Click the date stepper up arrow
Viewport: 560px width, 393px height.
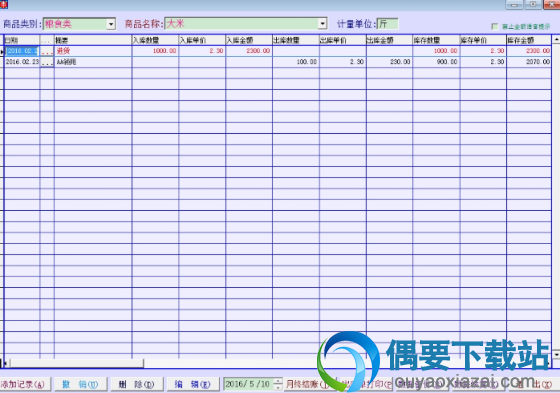coord(278,381)
